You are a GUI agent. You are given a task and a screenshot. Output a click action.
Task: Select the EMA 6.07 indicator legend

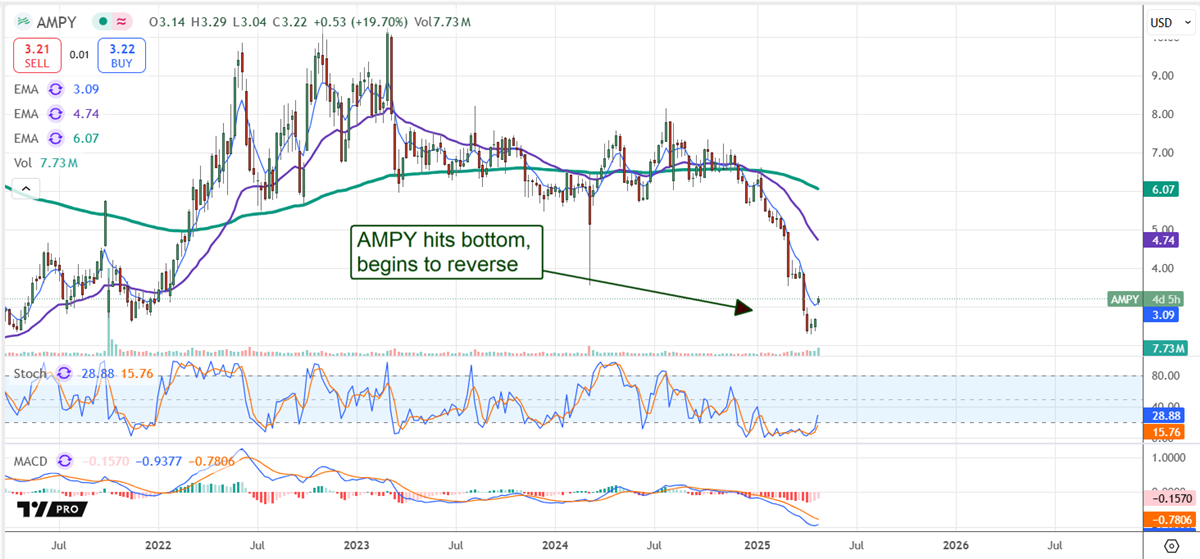click(56, 138)
